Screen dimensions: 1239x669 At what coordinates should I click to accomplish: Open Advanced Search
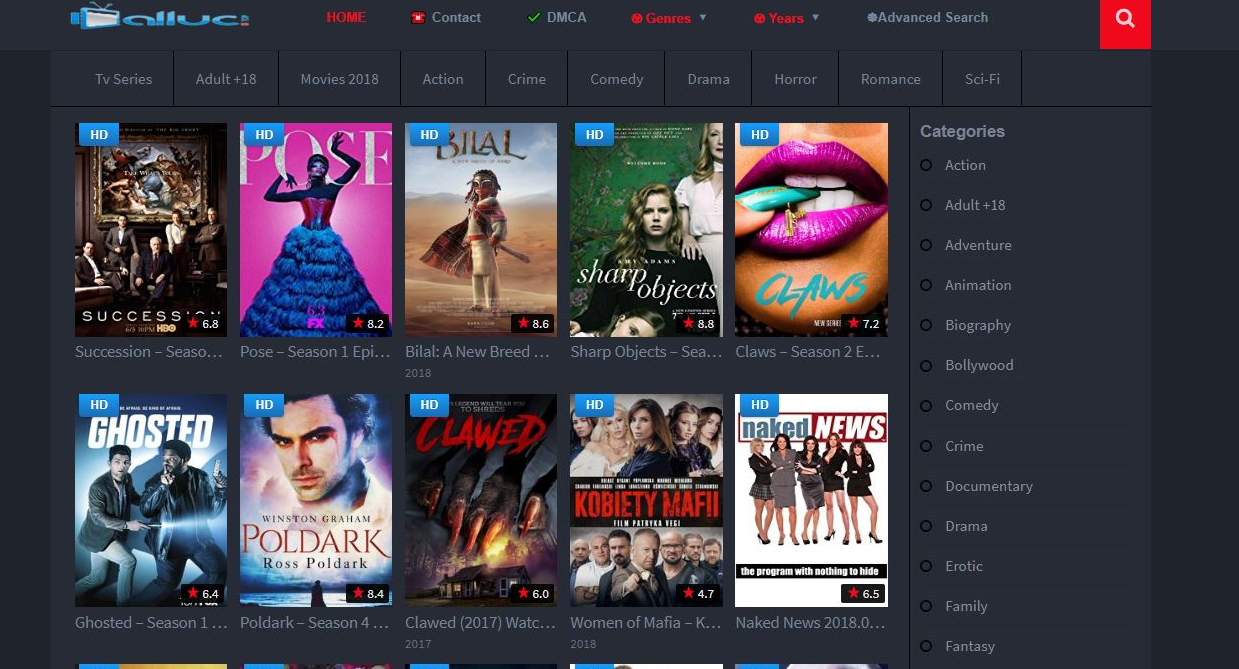(x=927, y=17)
